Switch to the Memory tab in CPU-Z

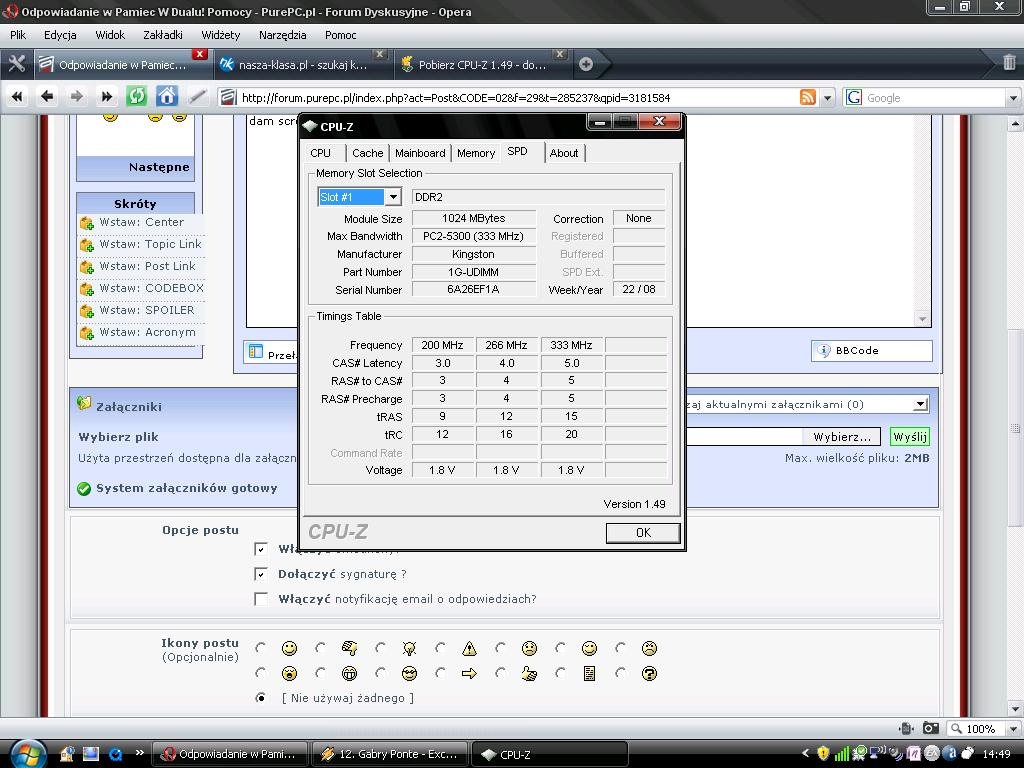click(x=475, y=153)
